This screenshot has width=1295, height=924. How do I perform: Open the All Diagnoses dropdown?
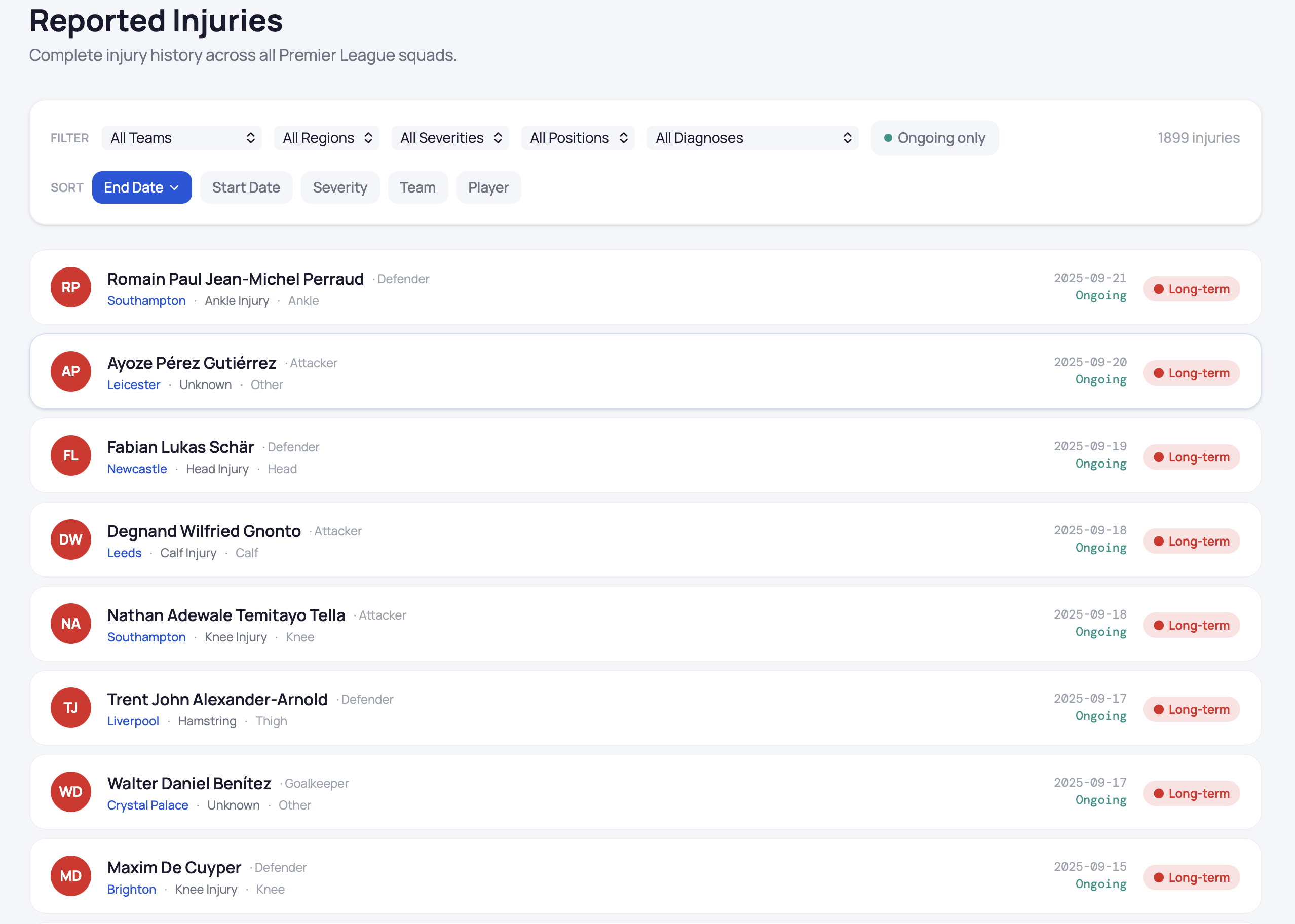752,138
